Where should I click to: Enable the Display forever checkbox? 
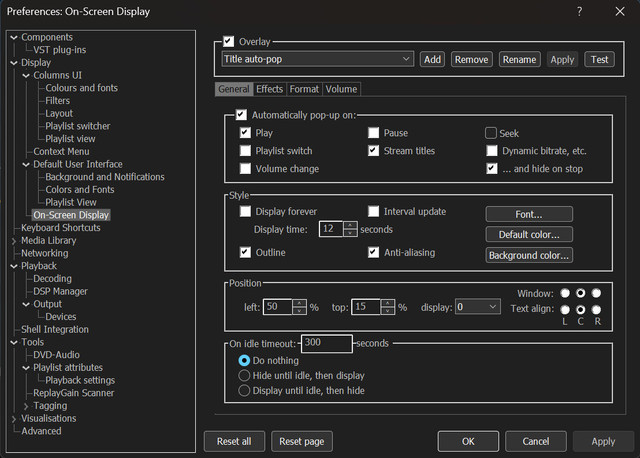click(x=245, y=211)
